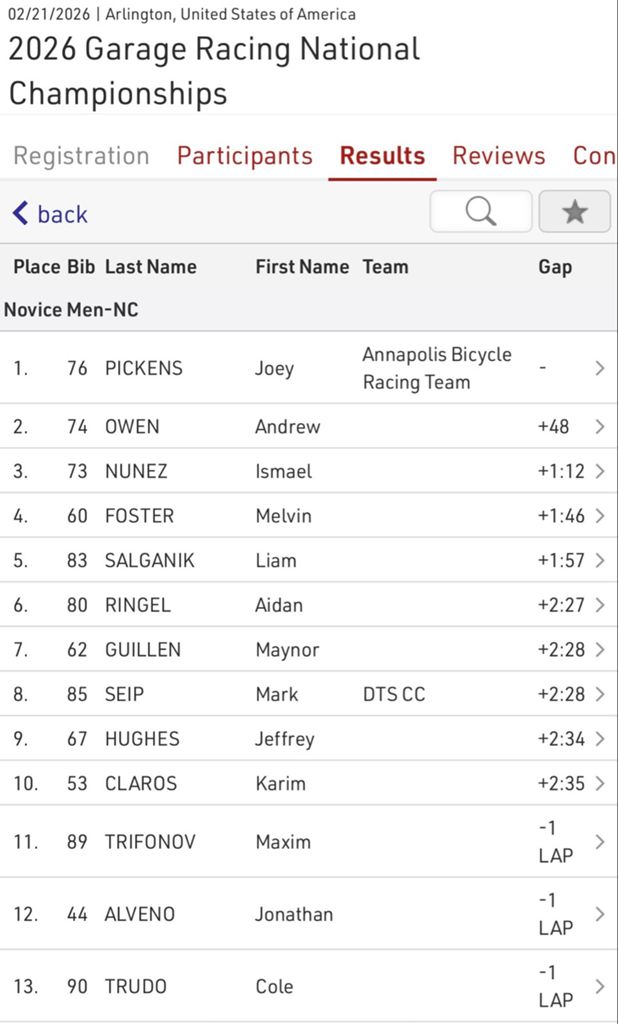The width and height of the screenshot is (618, 1024).
Task: Click the Place column header
Action: [x=36, y=267]
